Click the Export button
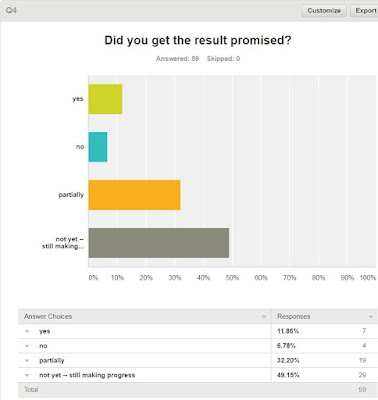Image resolution: width=378 pixels, height=400 pixels. tap(365, 11)
